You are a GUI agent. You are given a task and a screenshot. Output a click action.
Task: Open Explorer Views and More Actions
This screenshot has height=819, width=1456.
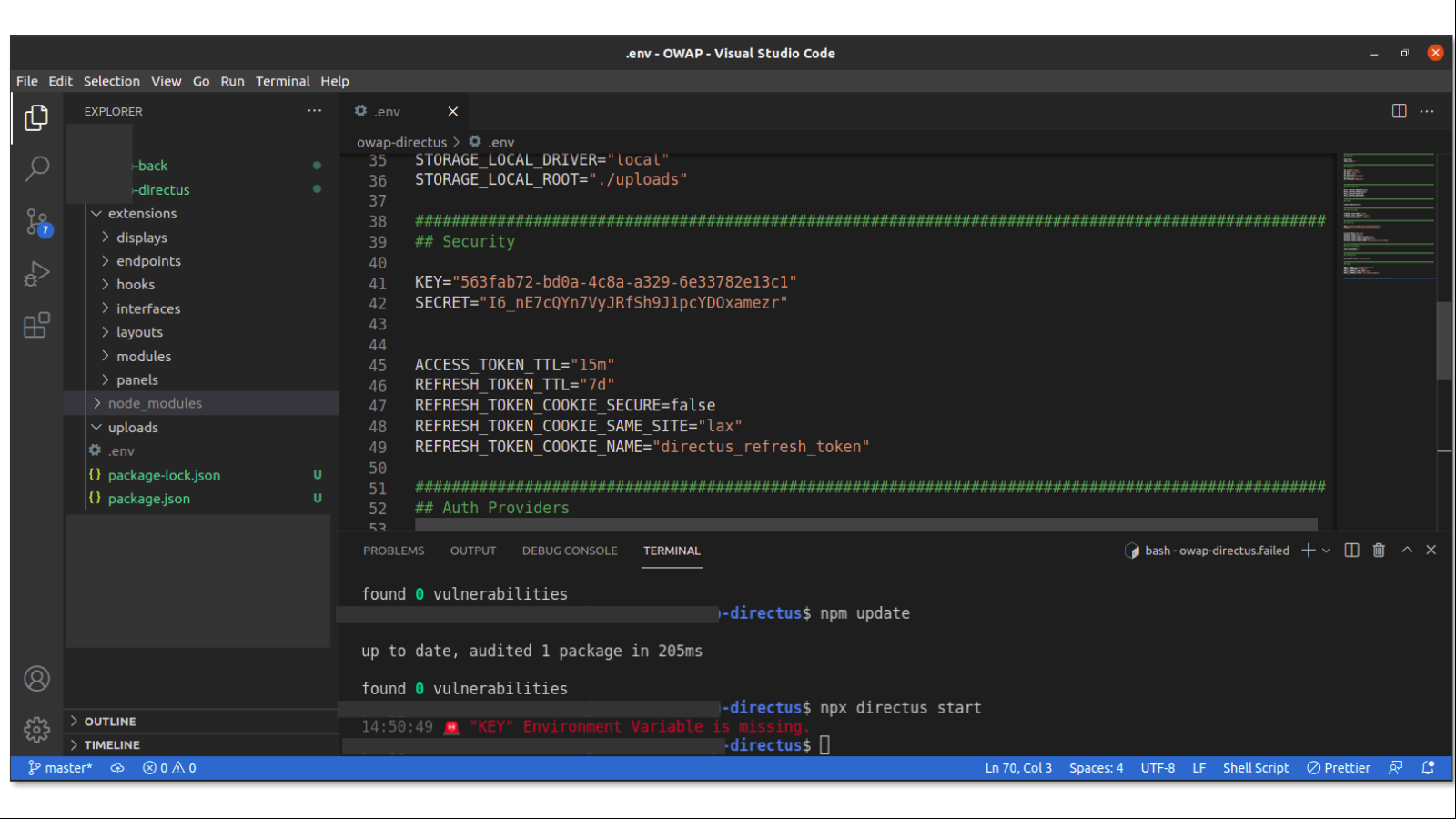315,111
